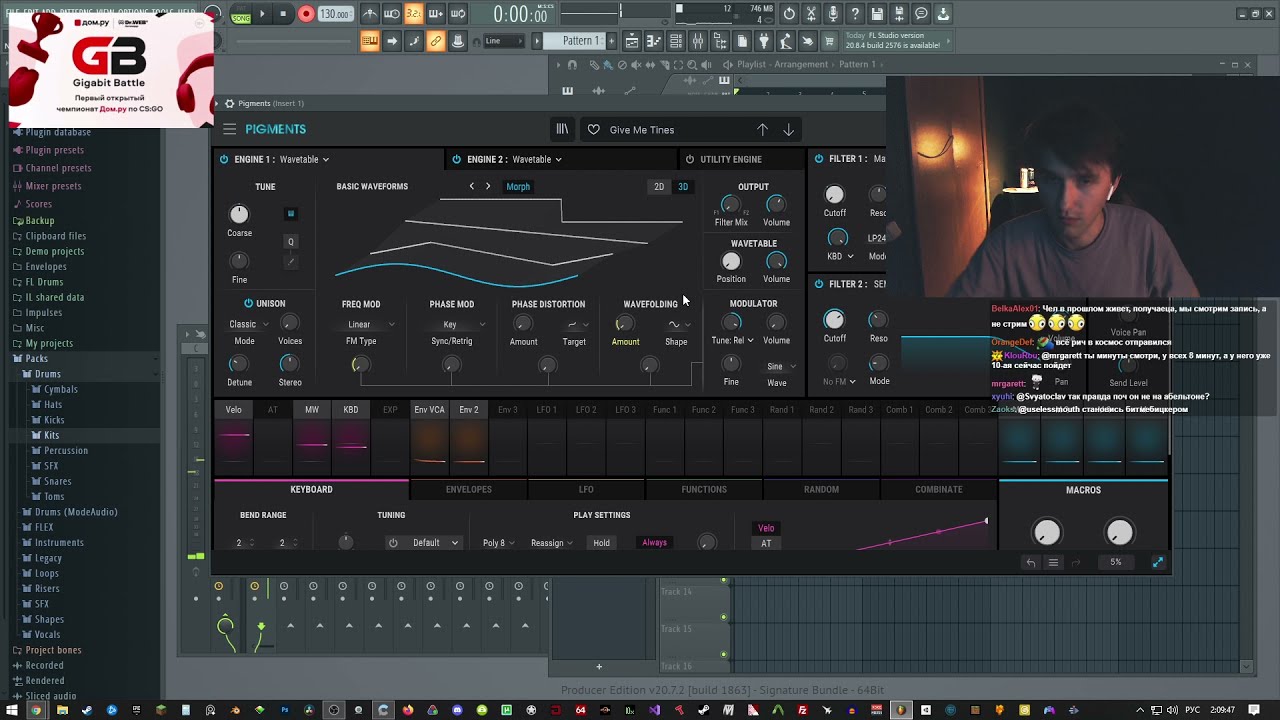Toggle Filter 2 power button
This screenshot has width=1280, height=720.
(x=819, y=284)
